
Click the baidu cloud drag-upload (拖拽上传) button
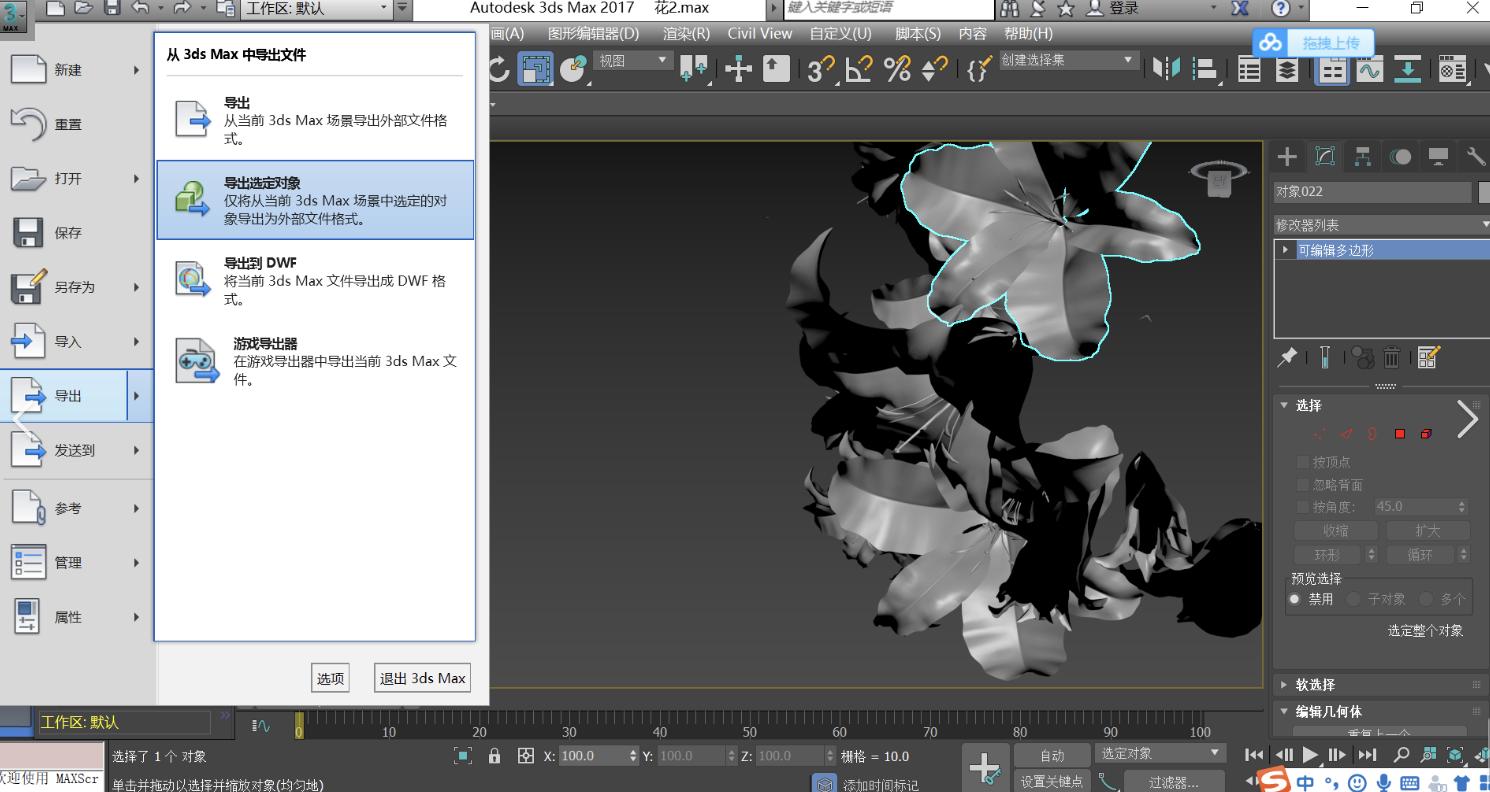1313,43
